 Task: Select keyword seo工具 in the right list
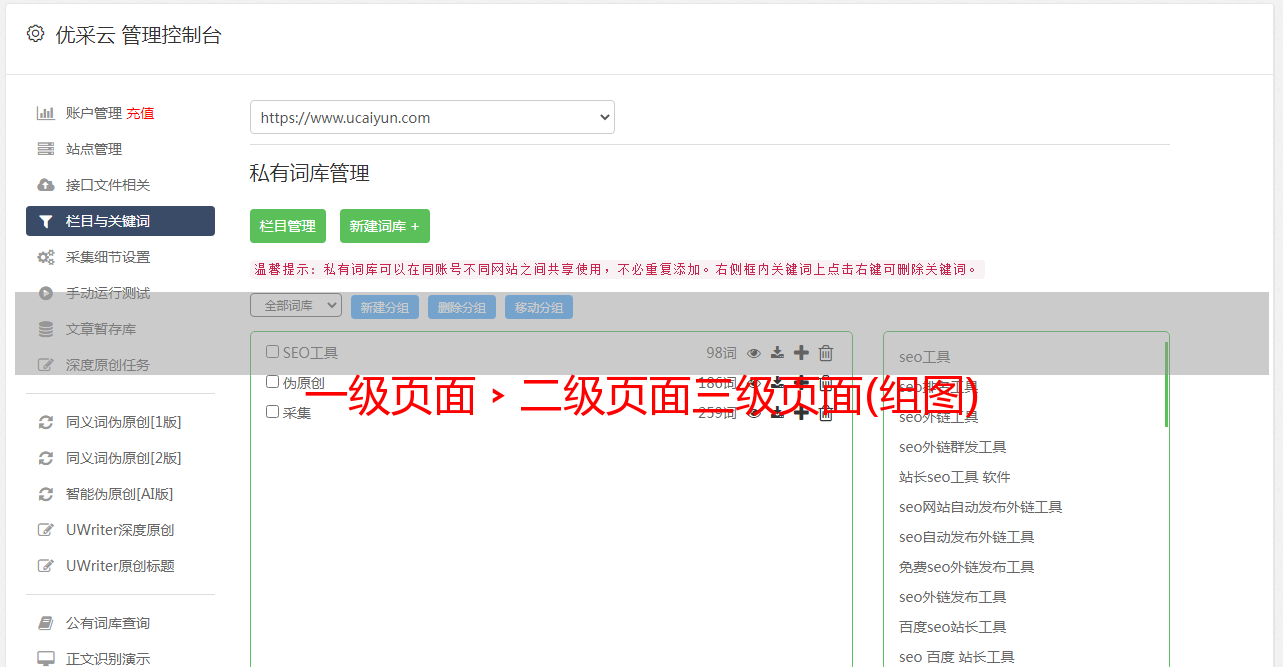[925, 357]
